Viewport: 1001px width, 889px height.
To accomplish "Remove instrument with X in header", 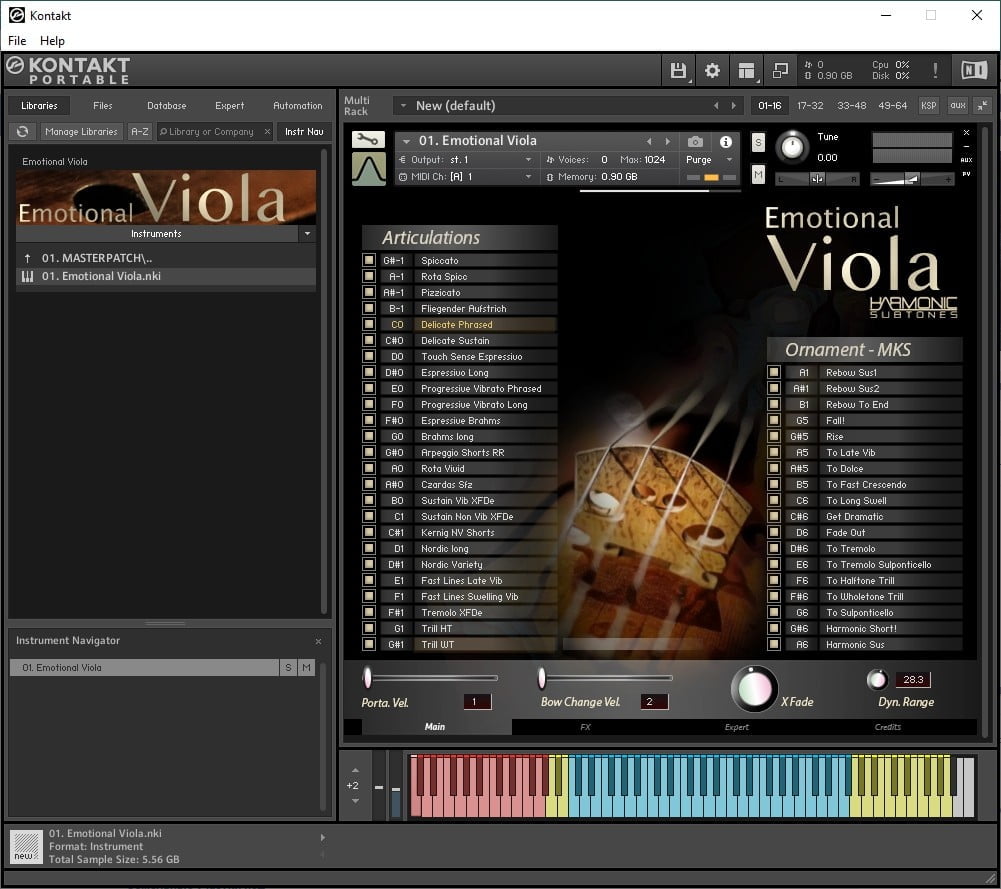I will pyautogui.click(x=967, y=132).
